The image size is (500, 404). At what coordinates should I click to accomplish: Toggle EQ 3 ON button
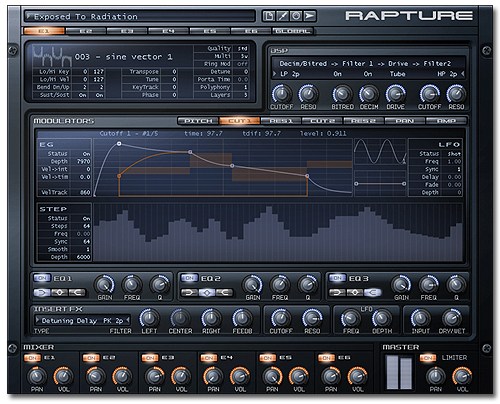click(x=337, y=278)
